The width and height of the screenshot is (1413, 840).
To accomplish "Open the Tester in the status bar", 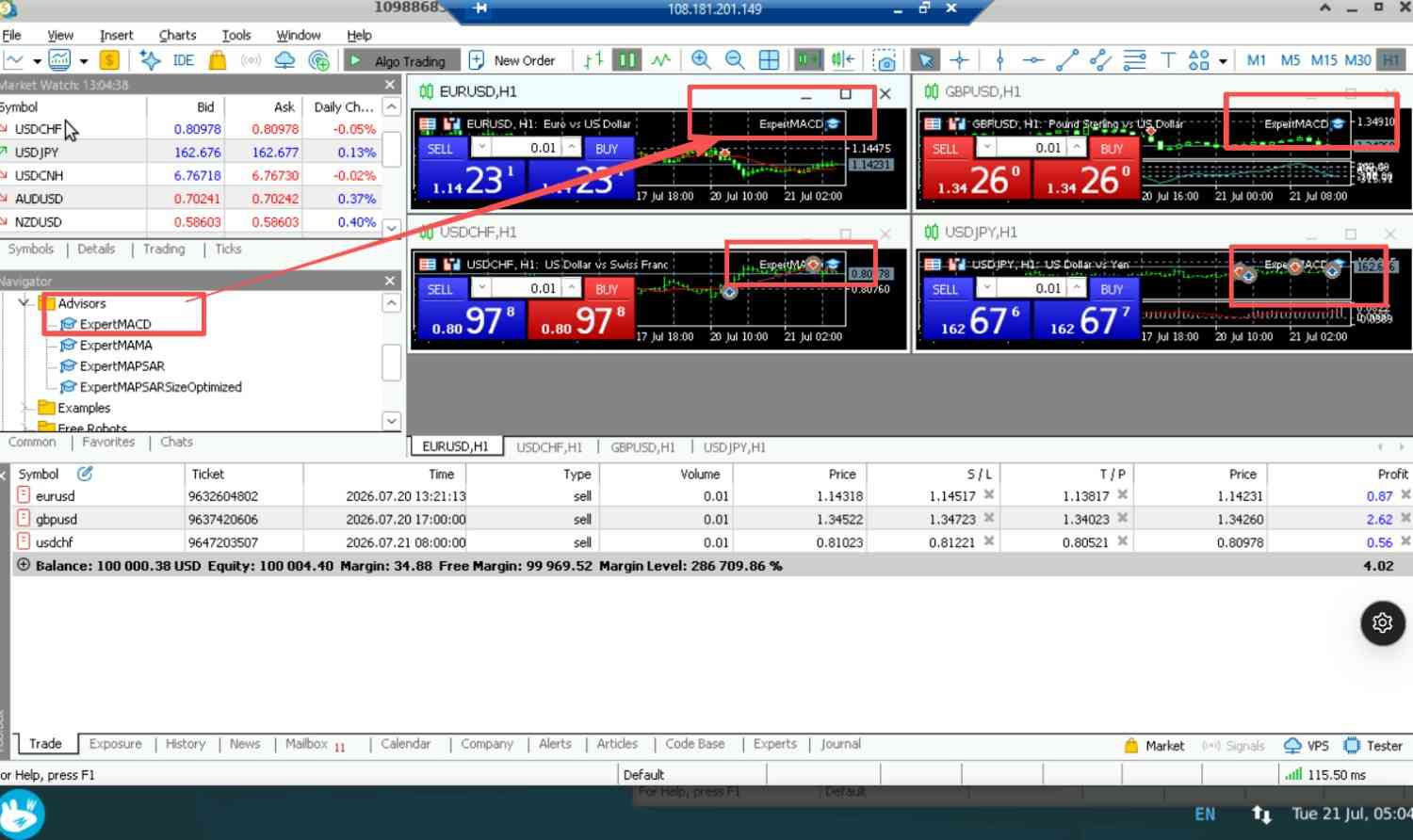I will [1372, 746].
